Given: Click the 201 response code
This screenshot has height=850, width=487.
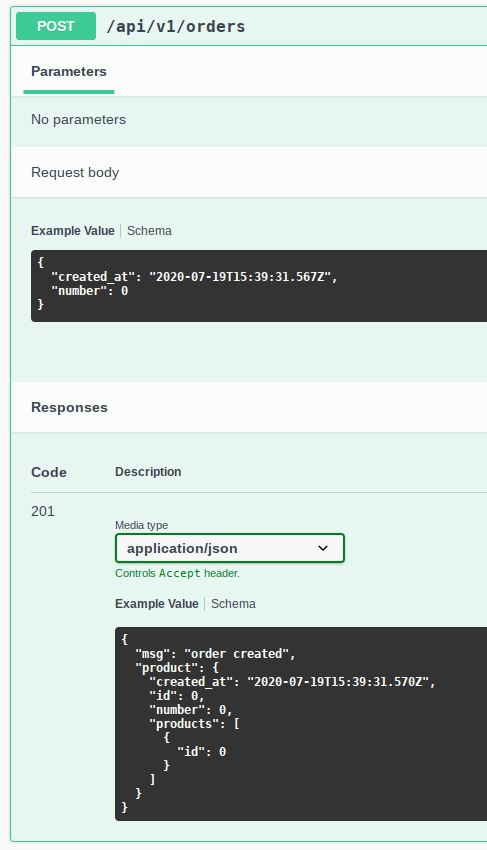Looking at the screenshot, I should point(43,511).
